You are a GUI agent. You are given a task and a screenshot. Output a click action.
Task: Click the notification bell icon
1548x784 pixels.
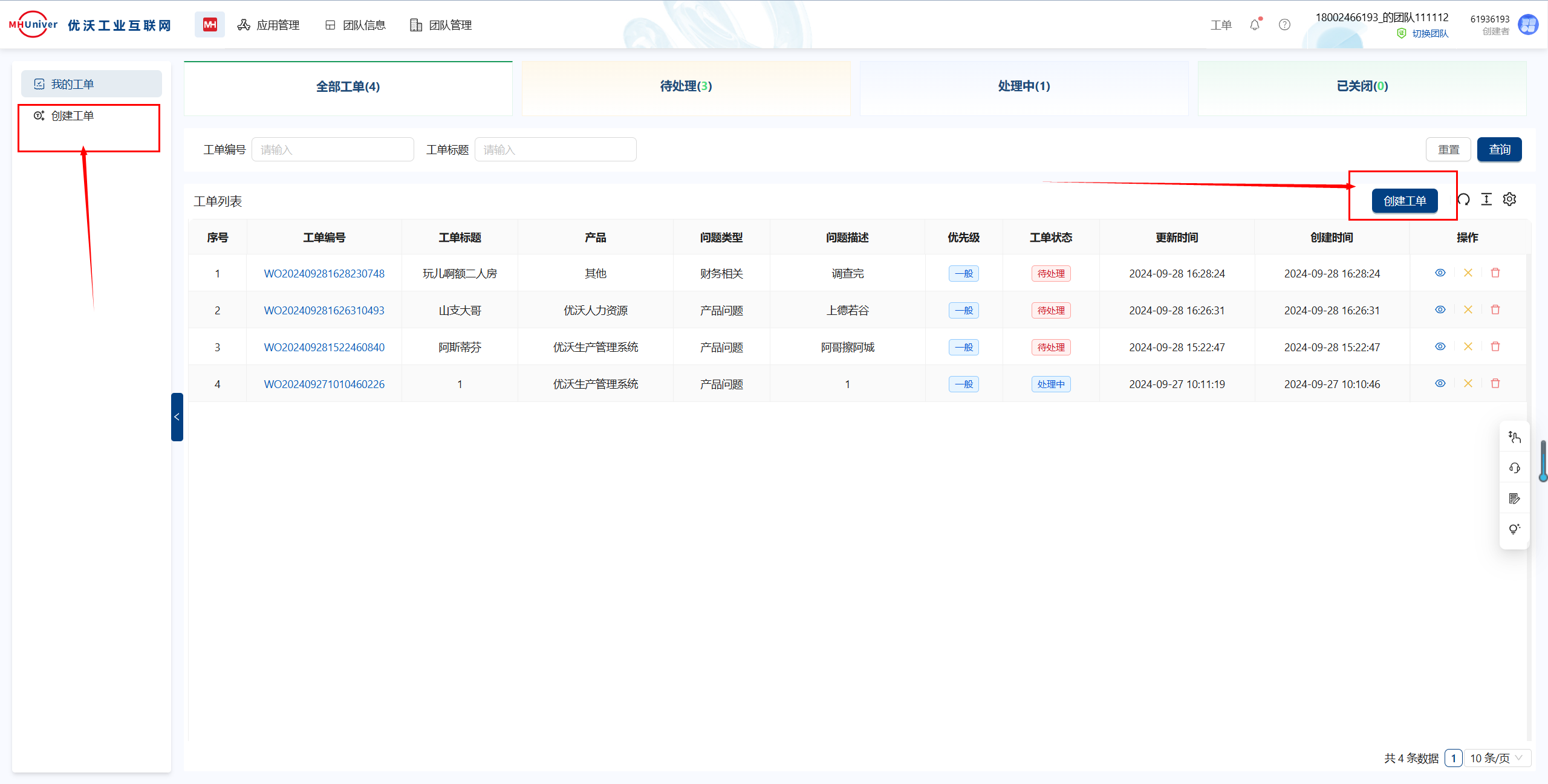1255,25
